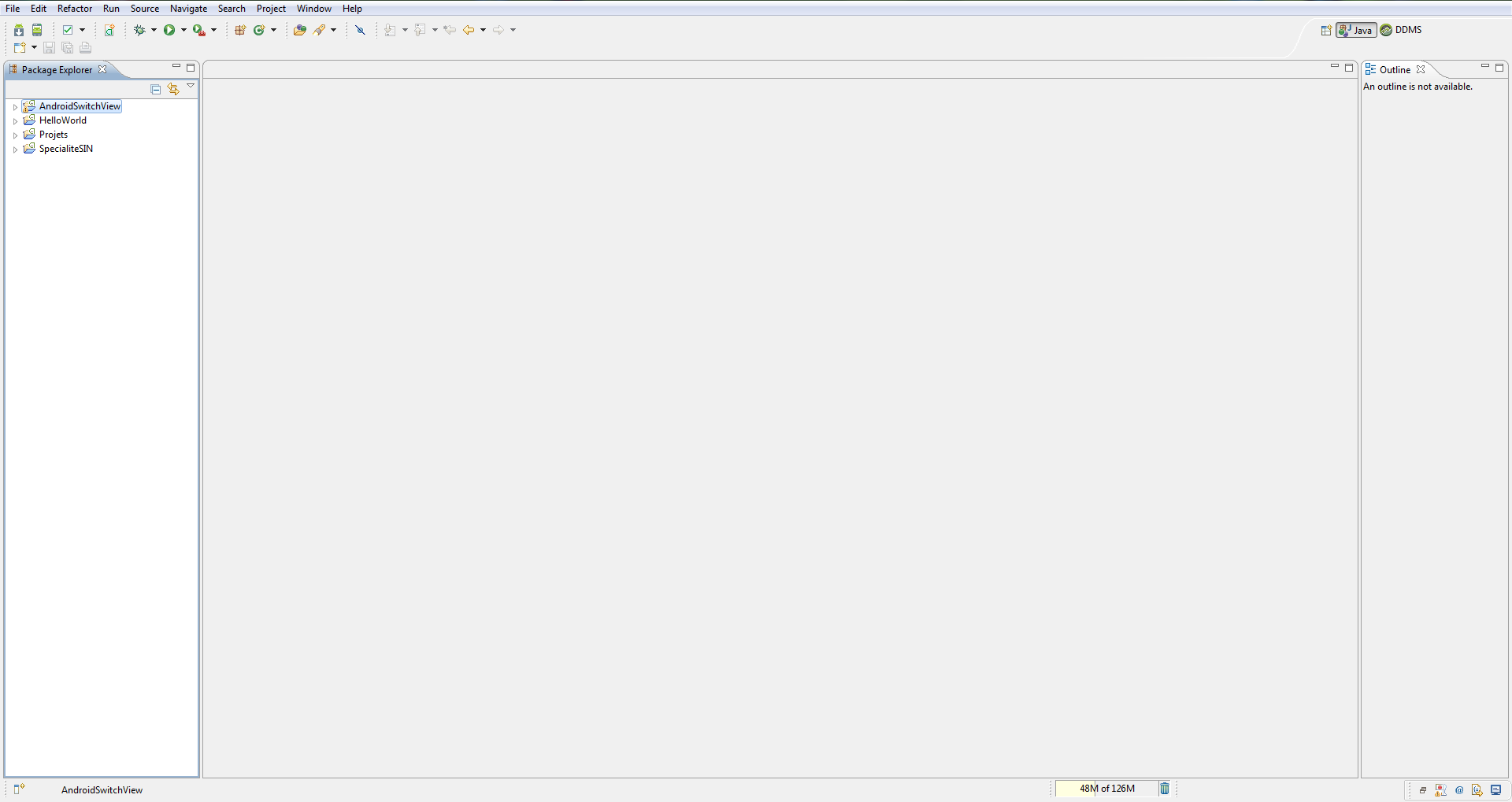Switch to the Java perspective

pos(1356,30)
